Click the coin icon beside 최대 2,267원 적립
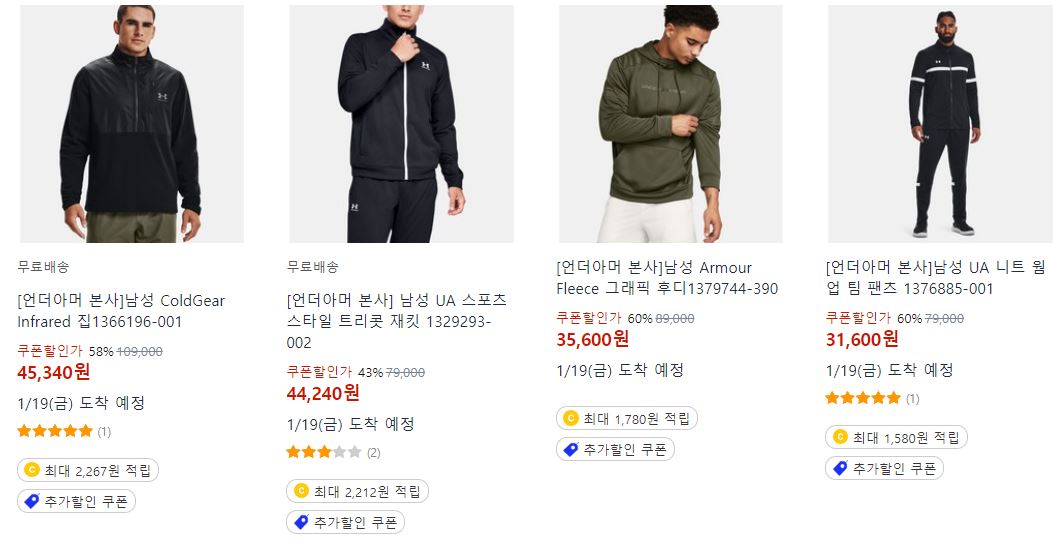 pyautogui.click(x=32, y=469)
